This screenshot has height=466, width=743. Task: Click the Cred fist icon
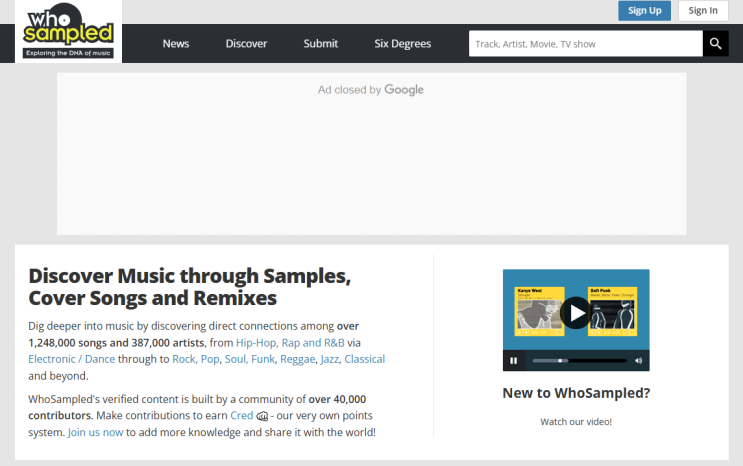pos(262,416)
